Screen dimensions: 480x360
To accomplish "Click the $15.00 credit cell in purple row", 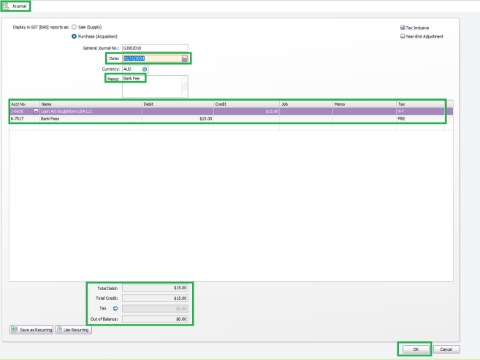I will (x=246, y=111).
